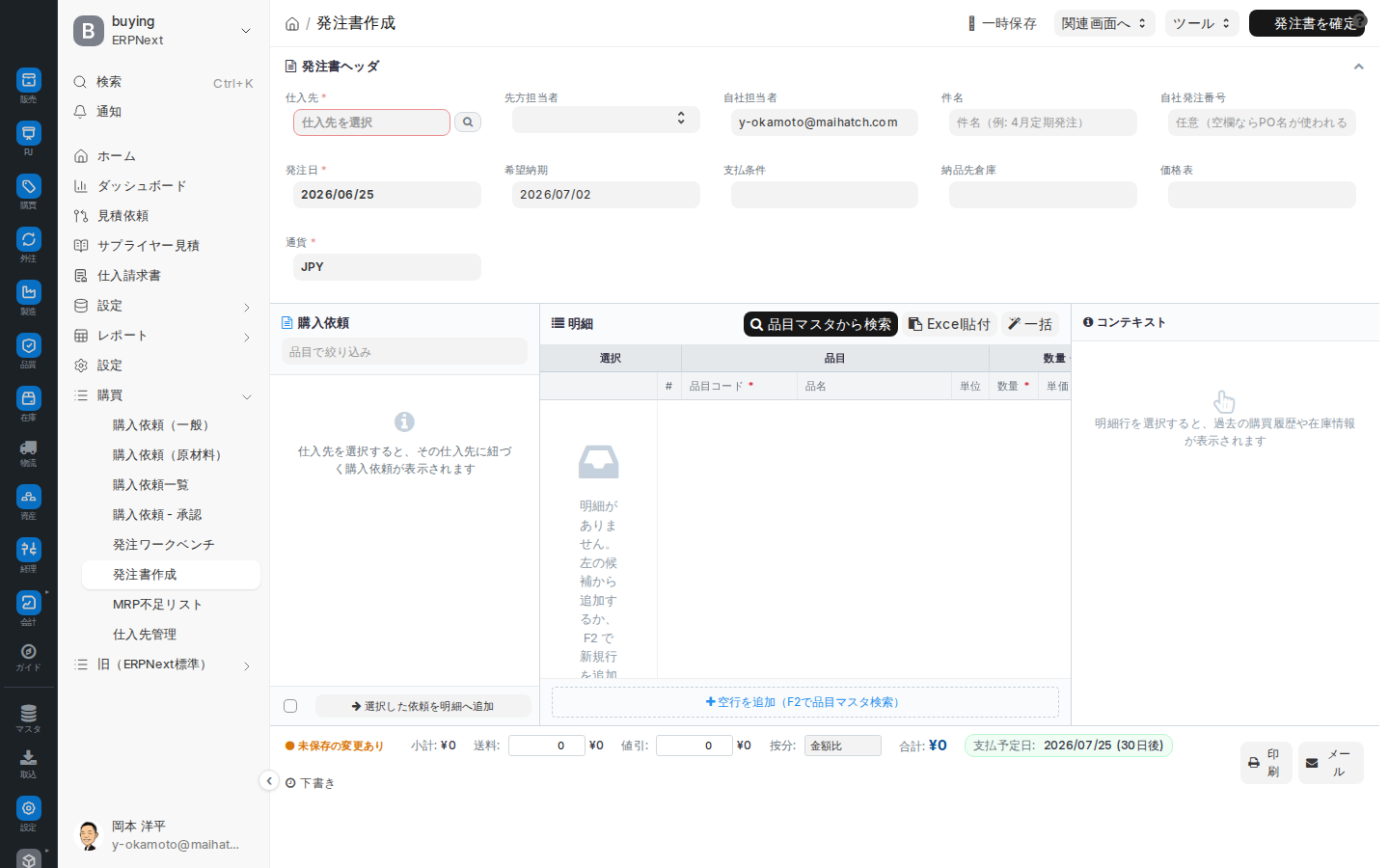Open the workspace switcher chevron beside buying

coord(246,31)
